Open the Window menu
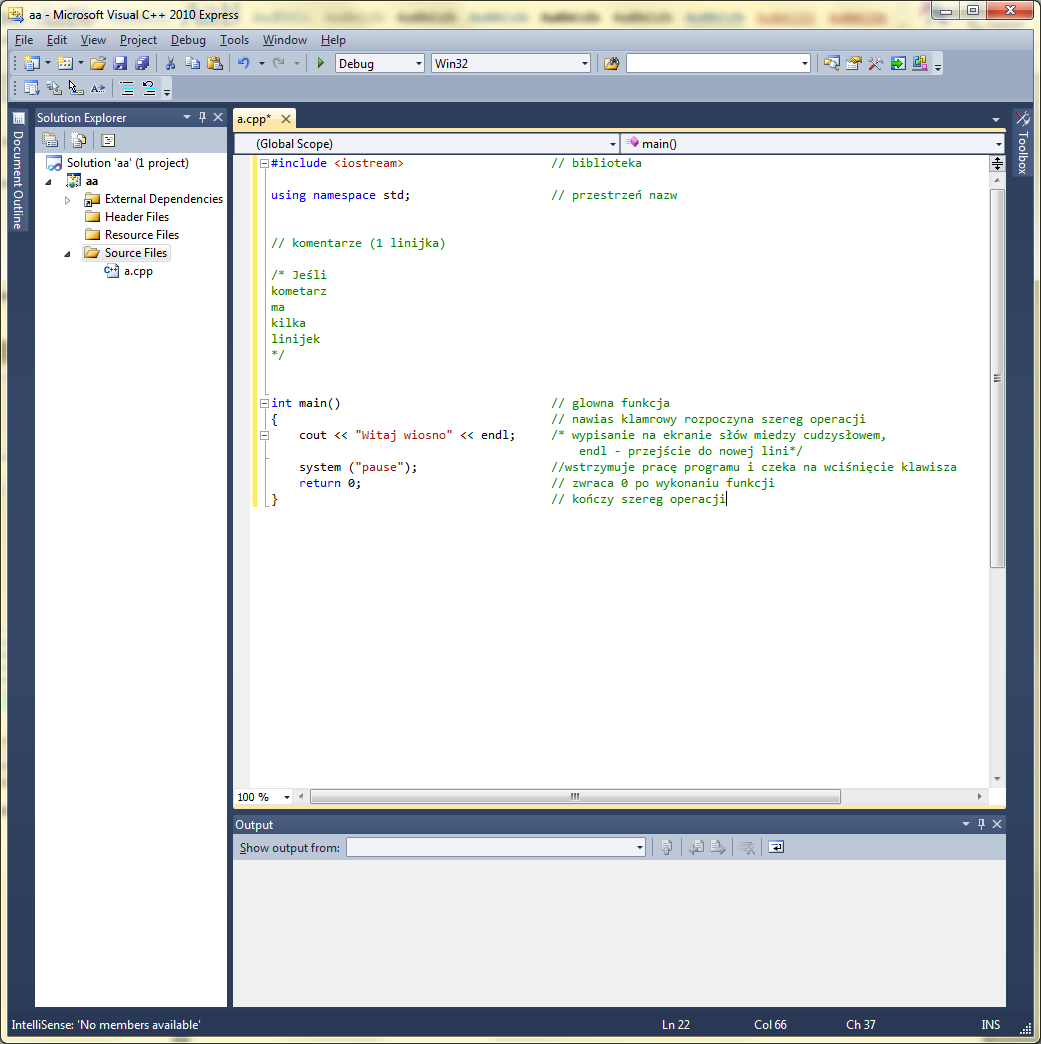The width and height of the screenshot is (1041, 1044). 284,40
